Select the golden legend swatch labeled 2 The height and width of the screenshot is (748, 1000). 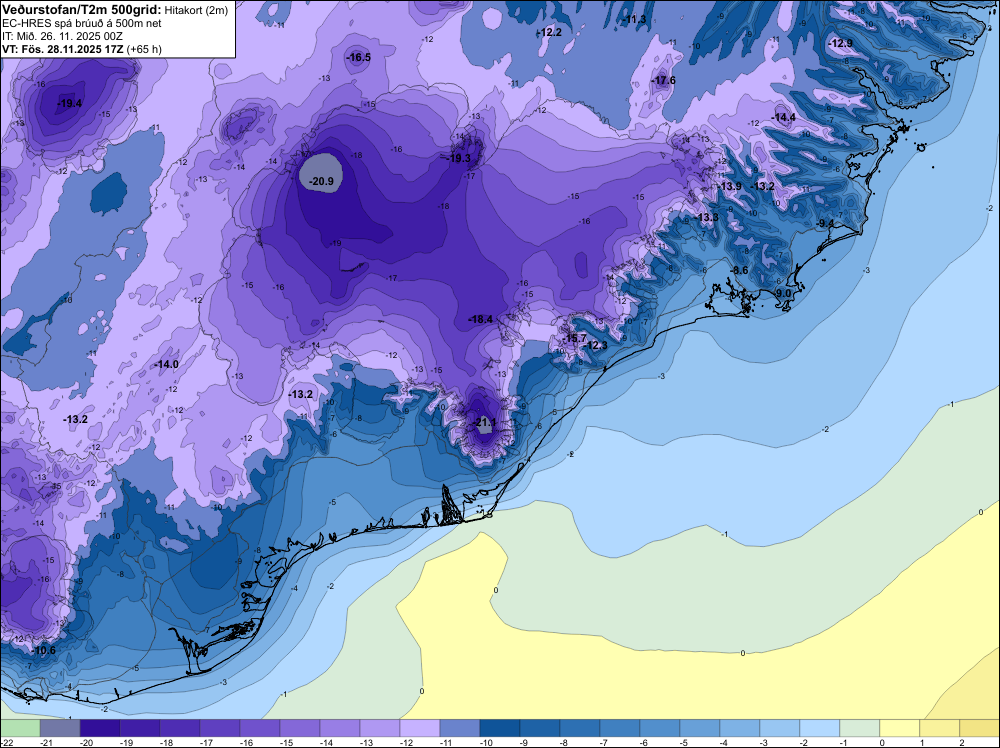[x=980, y=728]
